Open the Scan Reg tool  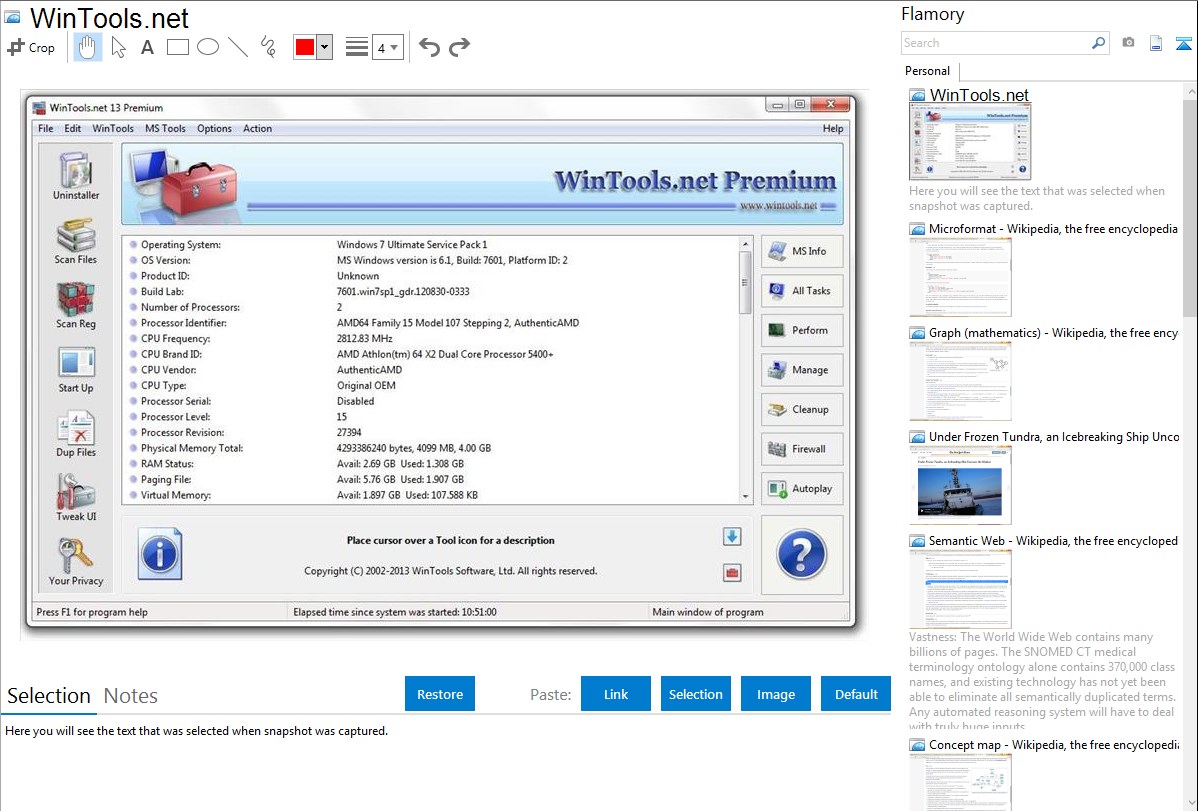76,305
